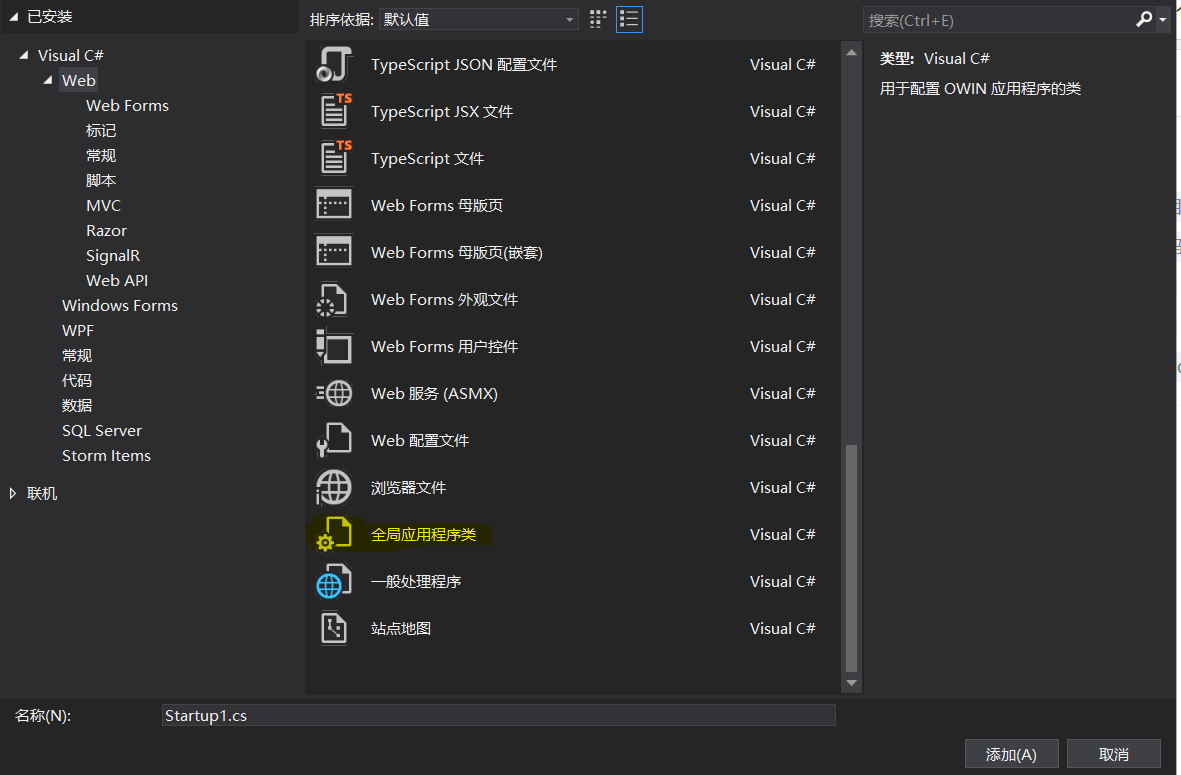Click the template list scrollbar thumb
This screenshot has width=1181, height=775.
[851, 558]
